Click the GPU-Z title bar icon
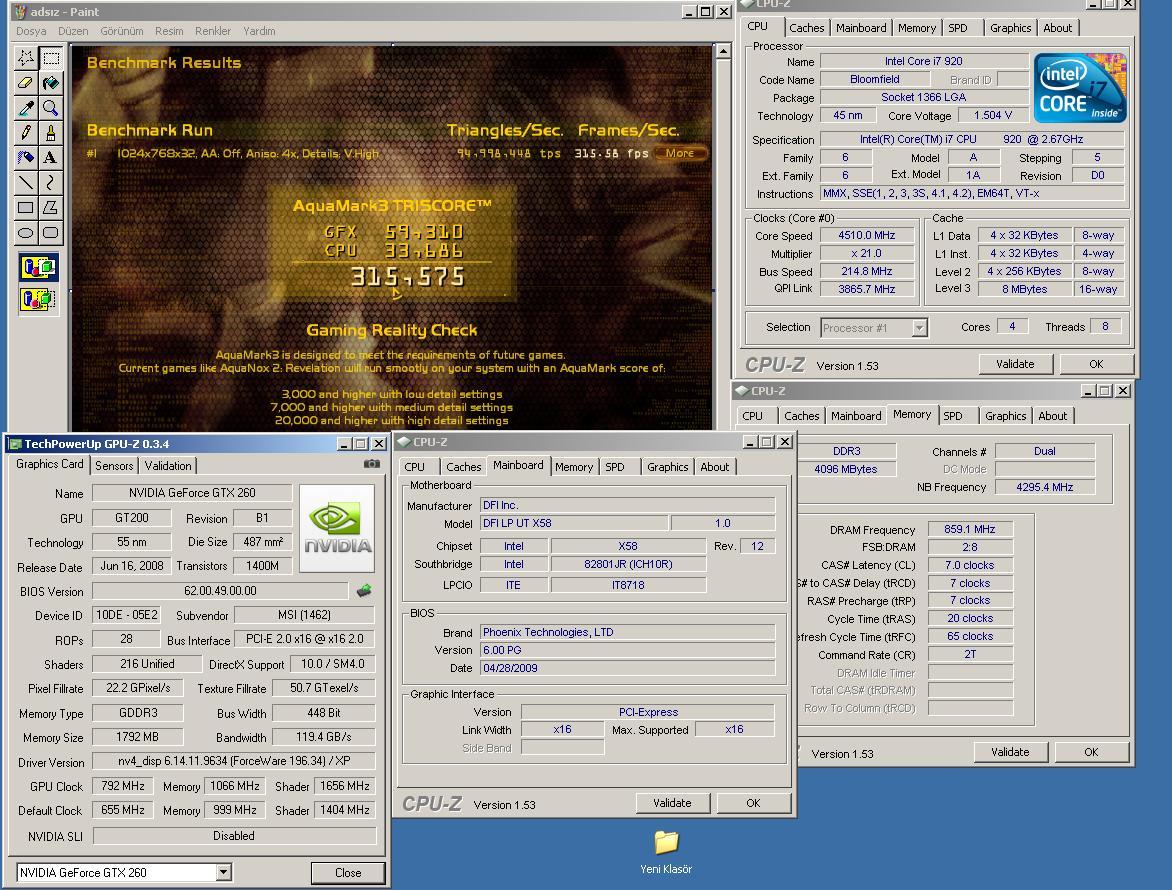Viewport: 1172px width, 890px height. 14,444
